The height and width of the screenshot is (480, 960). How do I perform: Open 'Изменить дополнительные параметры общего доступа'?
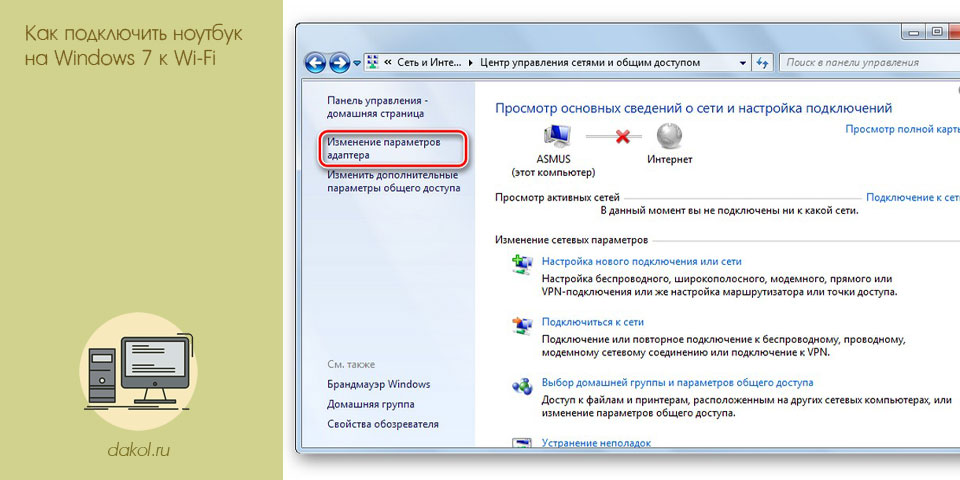(394, 182)
